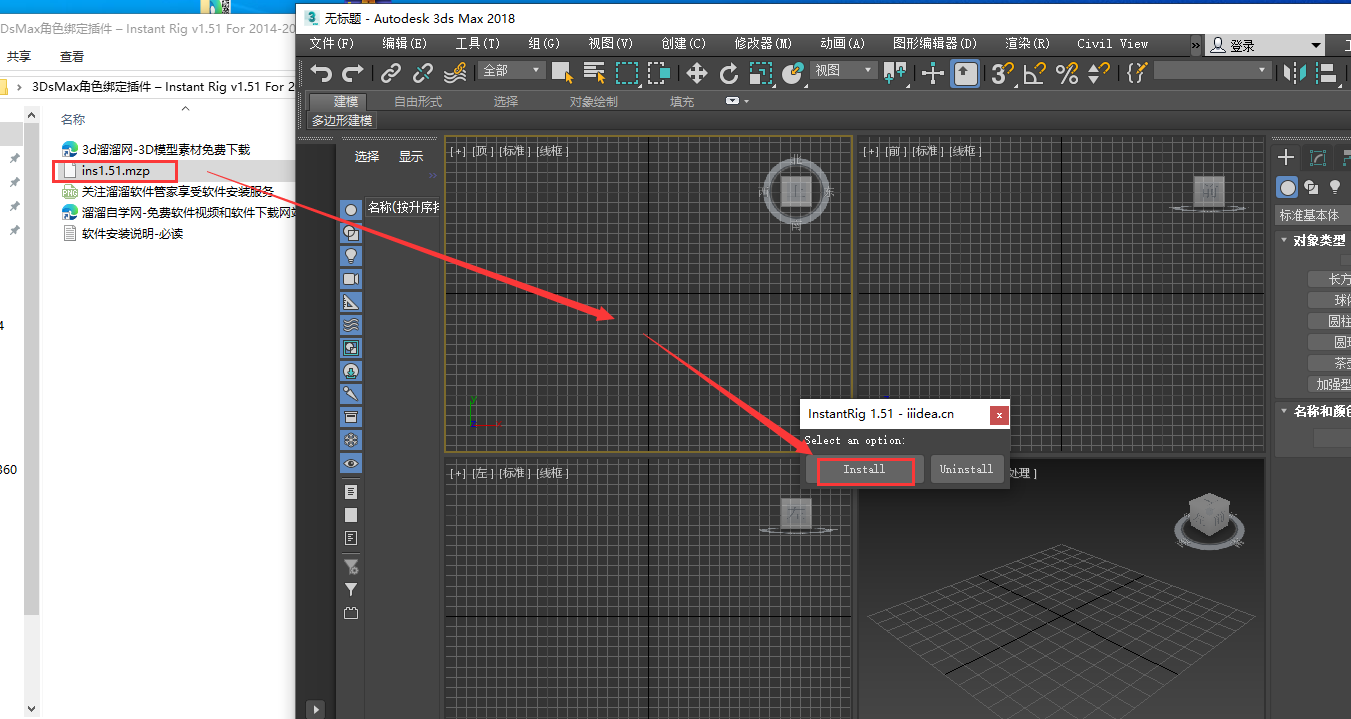Activate Select and Scale tool
This screenshot has height=719, width=1351.
point(761,73)
